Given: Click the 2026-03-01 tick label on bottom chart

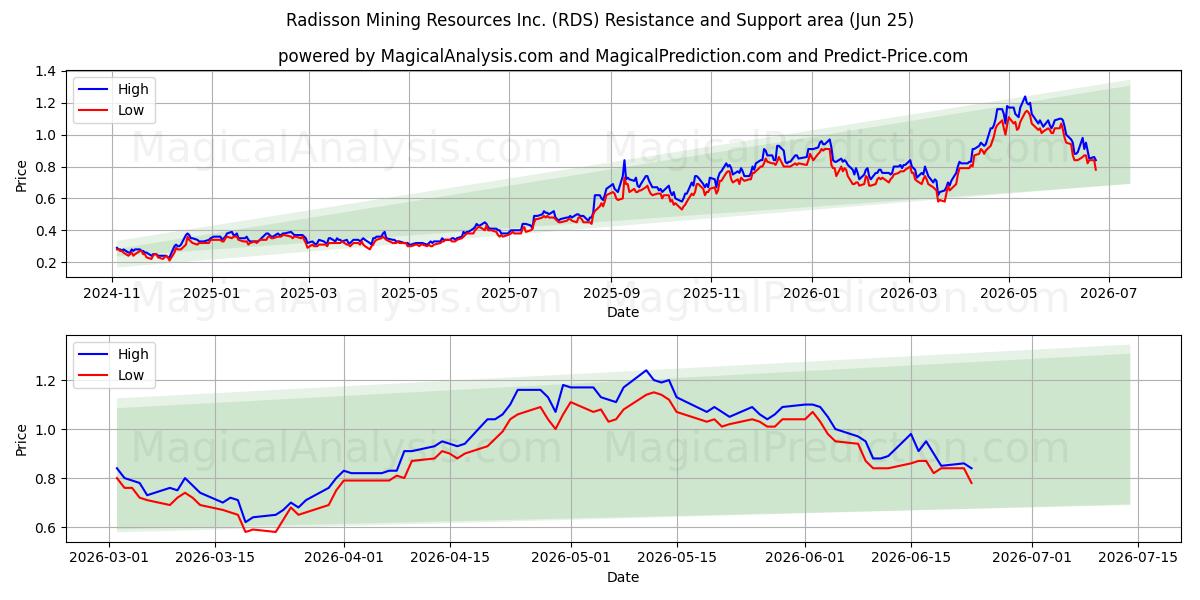Looking at the screenshot, I should point(109,559).
